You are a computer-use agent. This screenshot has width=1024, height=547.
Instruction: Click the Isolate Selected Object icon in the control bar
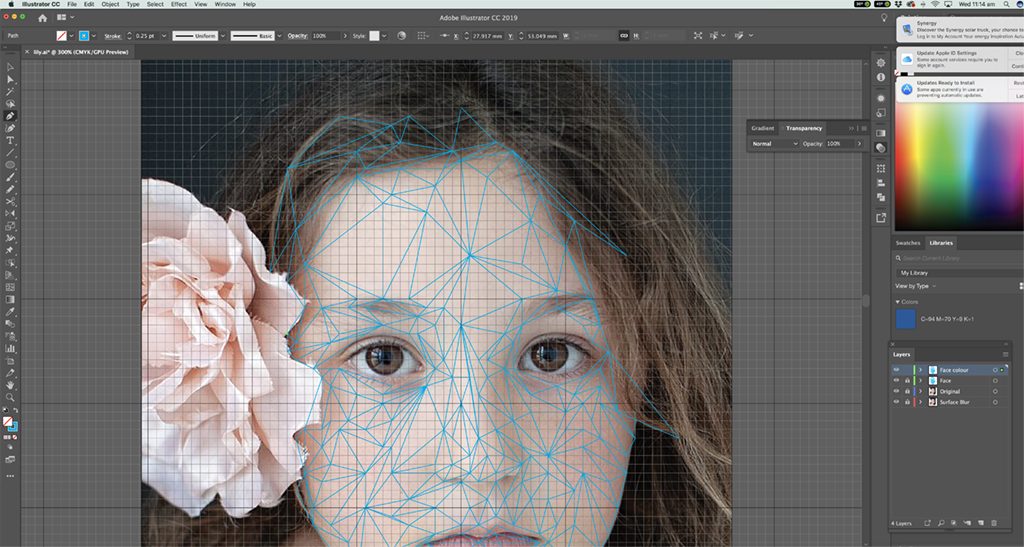click(698, 36)
